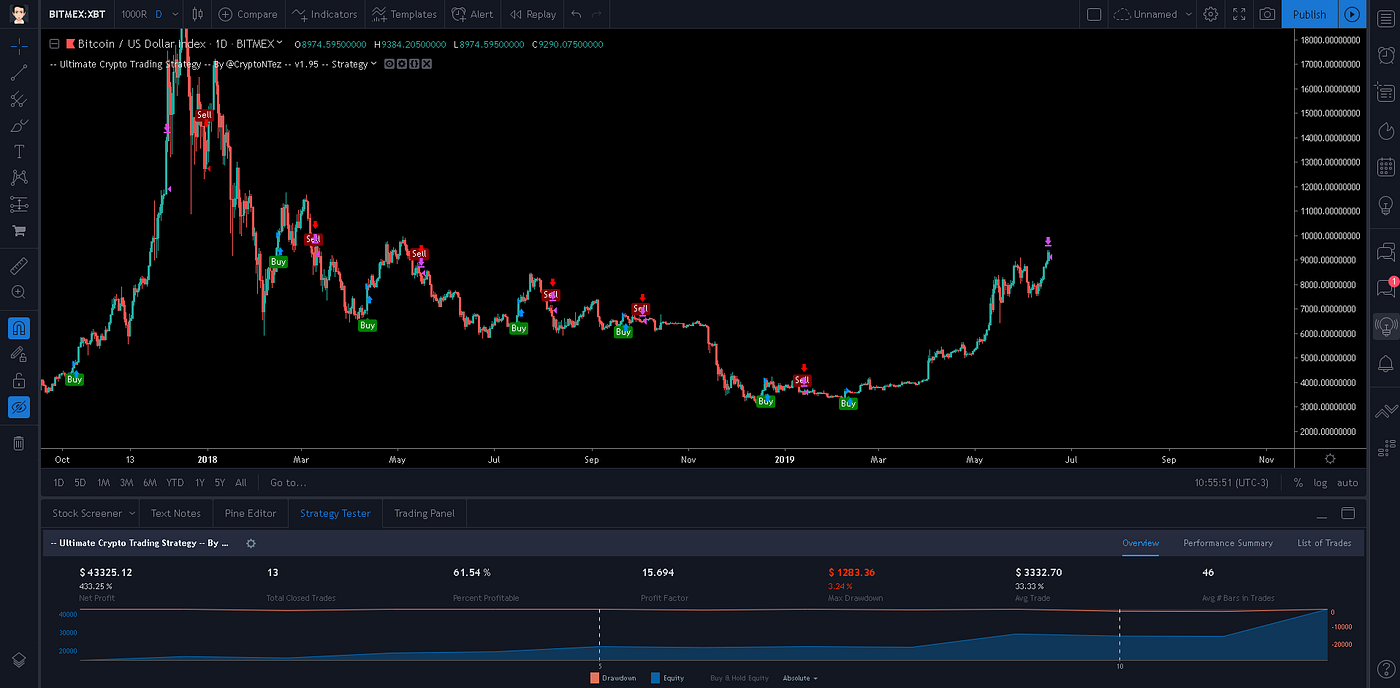Create an Alert
This screenshot has height=688, width=1400.
pyautogui.click(x=472, y=14)
